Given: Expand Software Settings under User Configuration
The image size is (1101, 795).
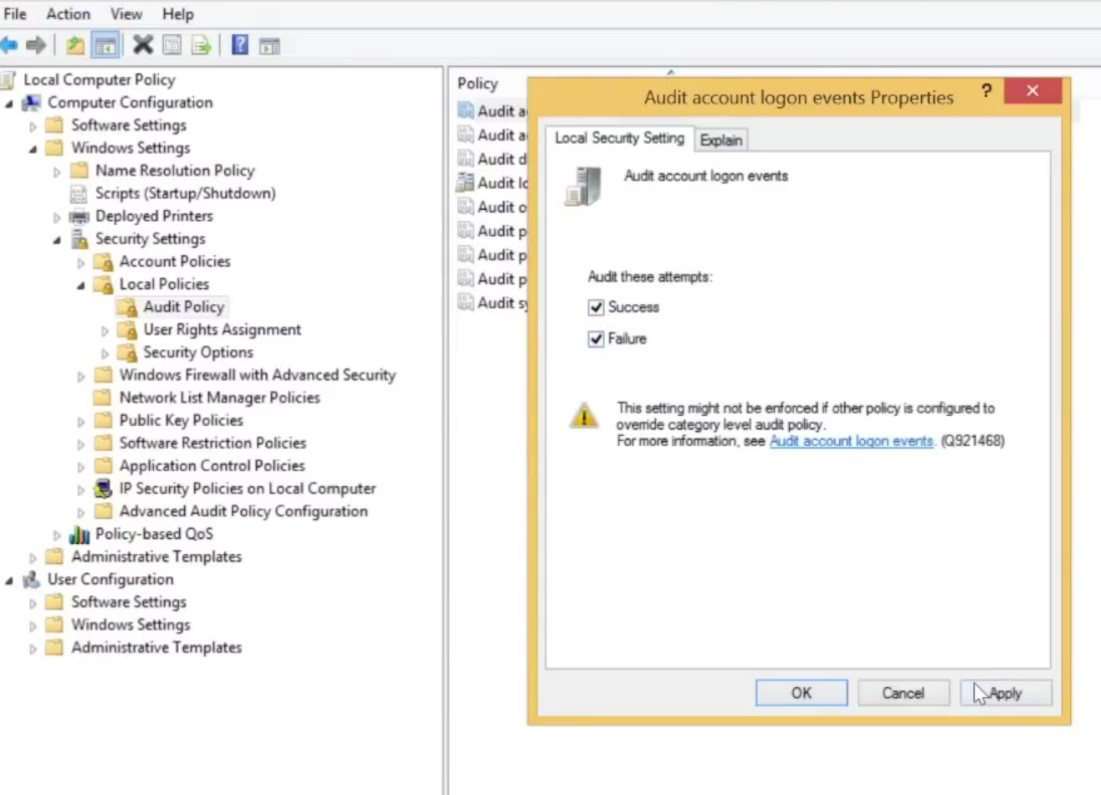Looking at the screenshot, I should (x=33, y=603).
